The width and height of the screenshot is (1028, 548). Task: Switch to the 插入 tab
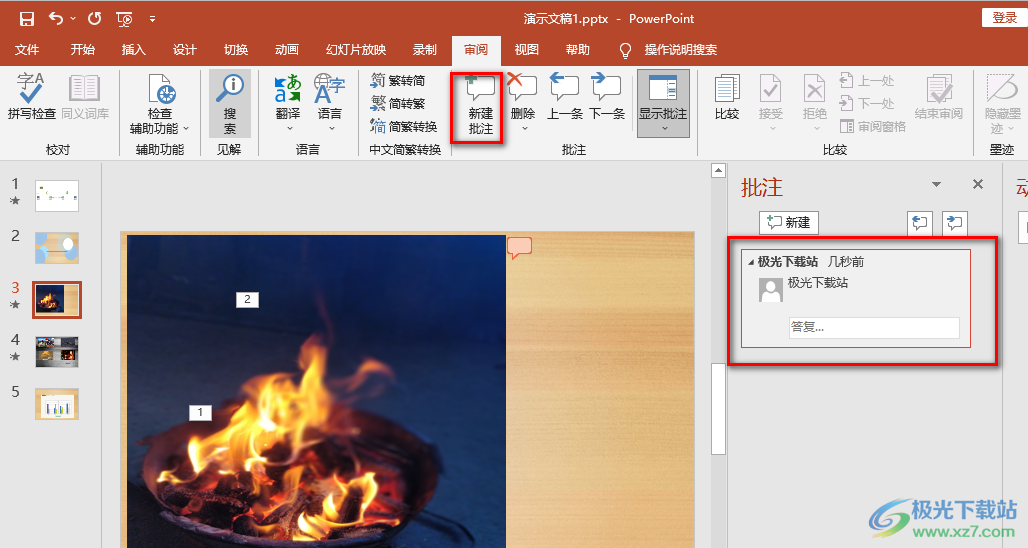click(134, 50)
